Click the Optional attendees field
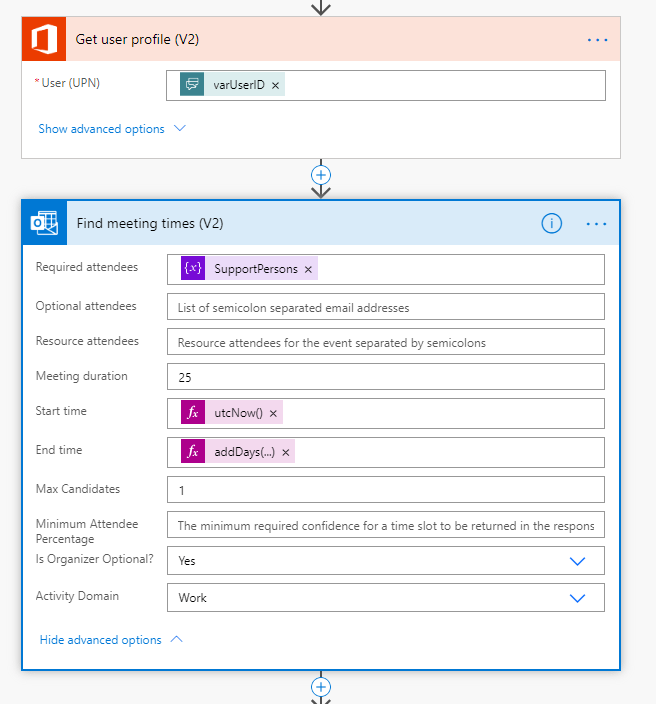656x704 pixels. (x=385, y=307)
